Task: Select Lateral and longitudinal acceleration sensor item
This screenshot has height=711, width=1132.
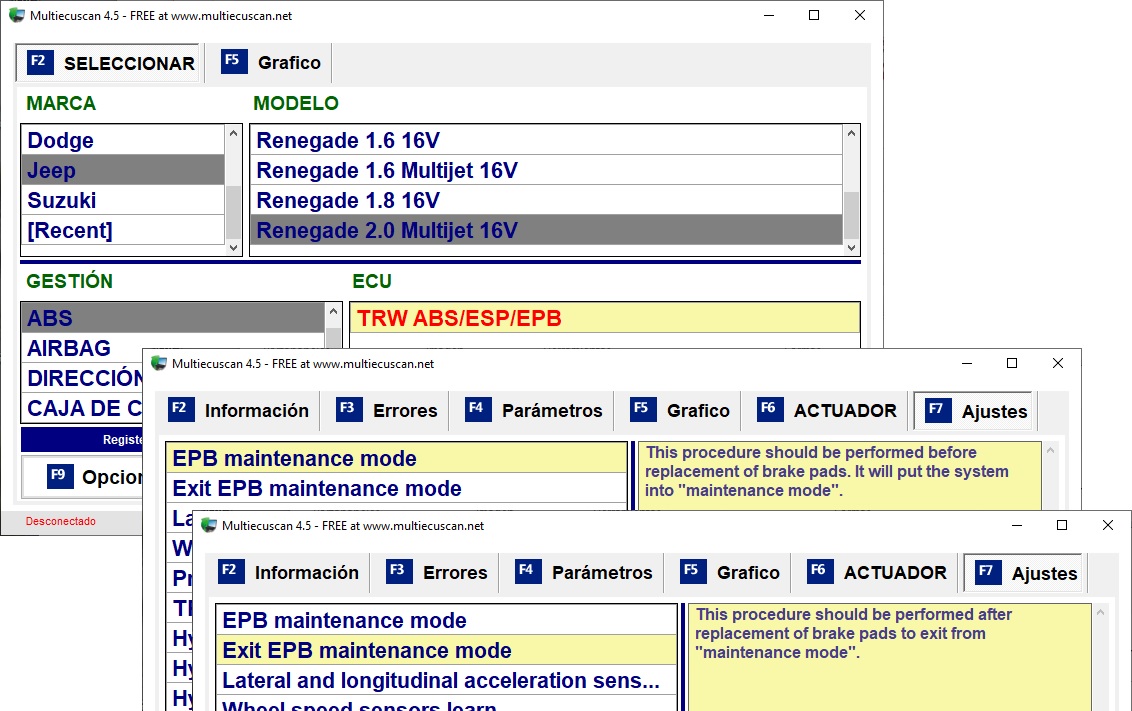Action: [446, 681]
